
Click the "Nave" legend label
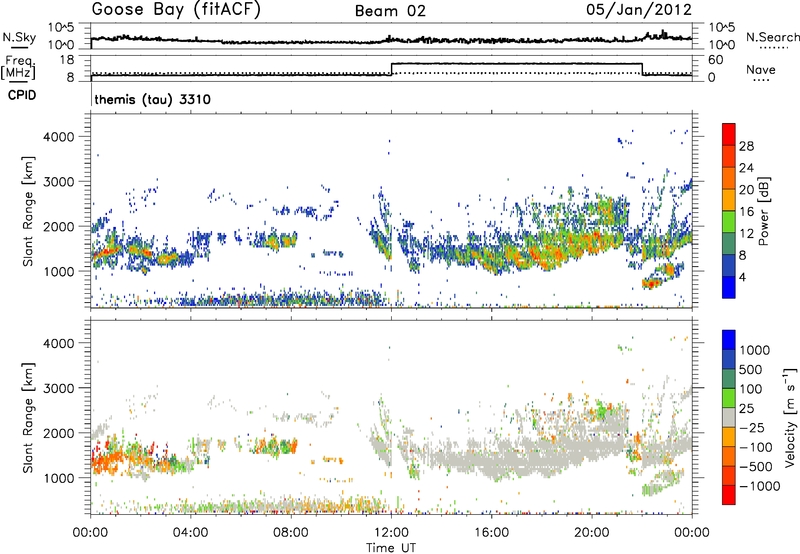[x=761, y=69]
